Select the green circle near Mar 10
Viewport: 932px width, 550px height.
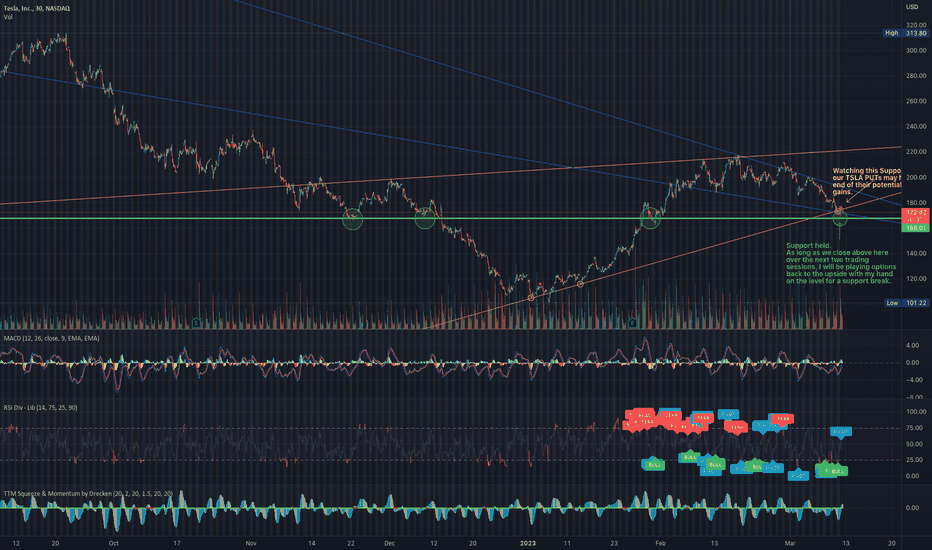[x=840, y=219]
